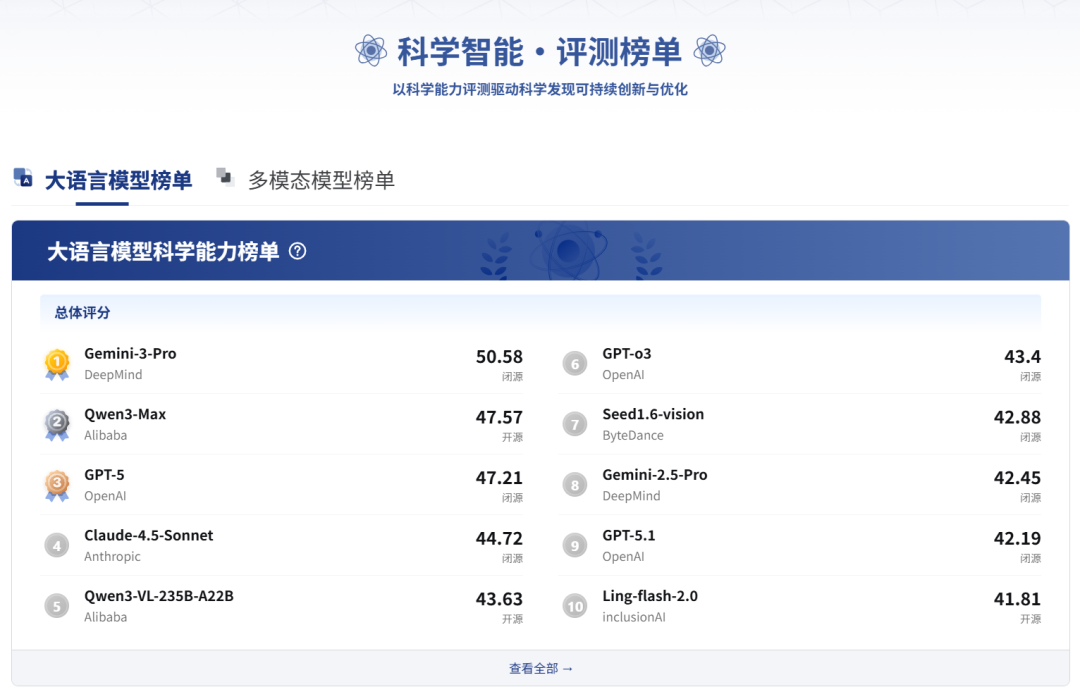Open the Claude-4.5-Sonnet model entry
Viewport: 1080px width, 699px height.
[x=282, y=545]
